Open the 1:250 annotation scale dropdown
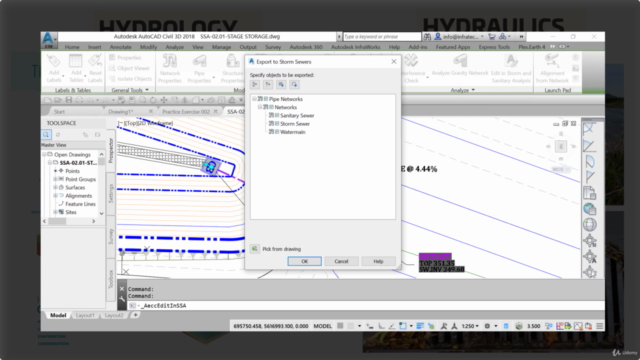Image resolution: width=640 pixels, height=360 pixels. [470, 326]
